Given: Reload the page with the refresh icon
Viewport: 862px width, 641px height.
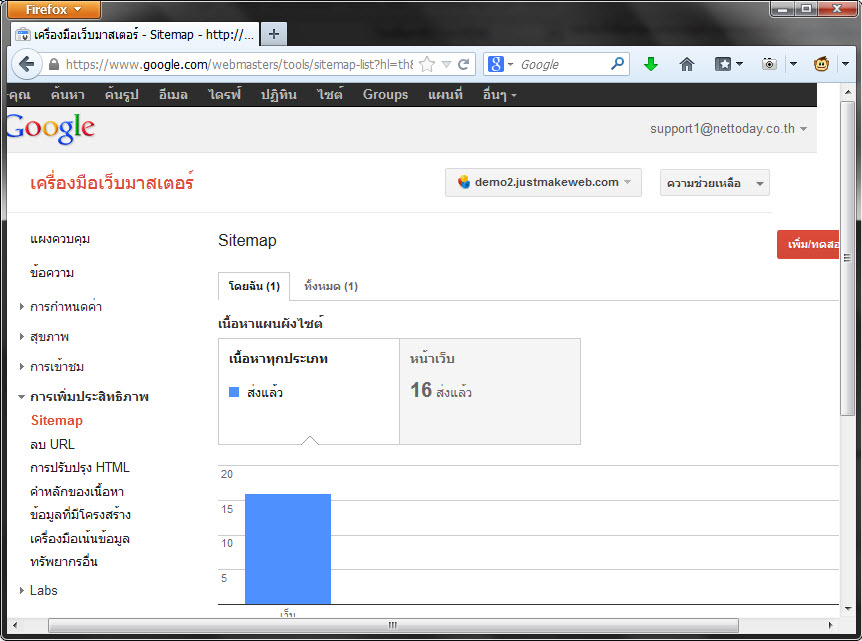Looking at the screenshot, I should tap(463, 64).
